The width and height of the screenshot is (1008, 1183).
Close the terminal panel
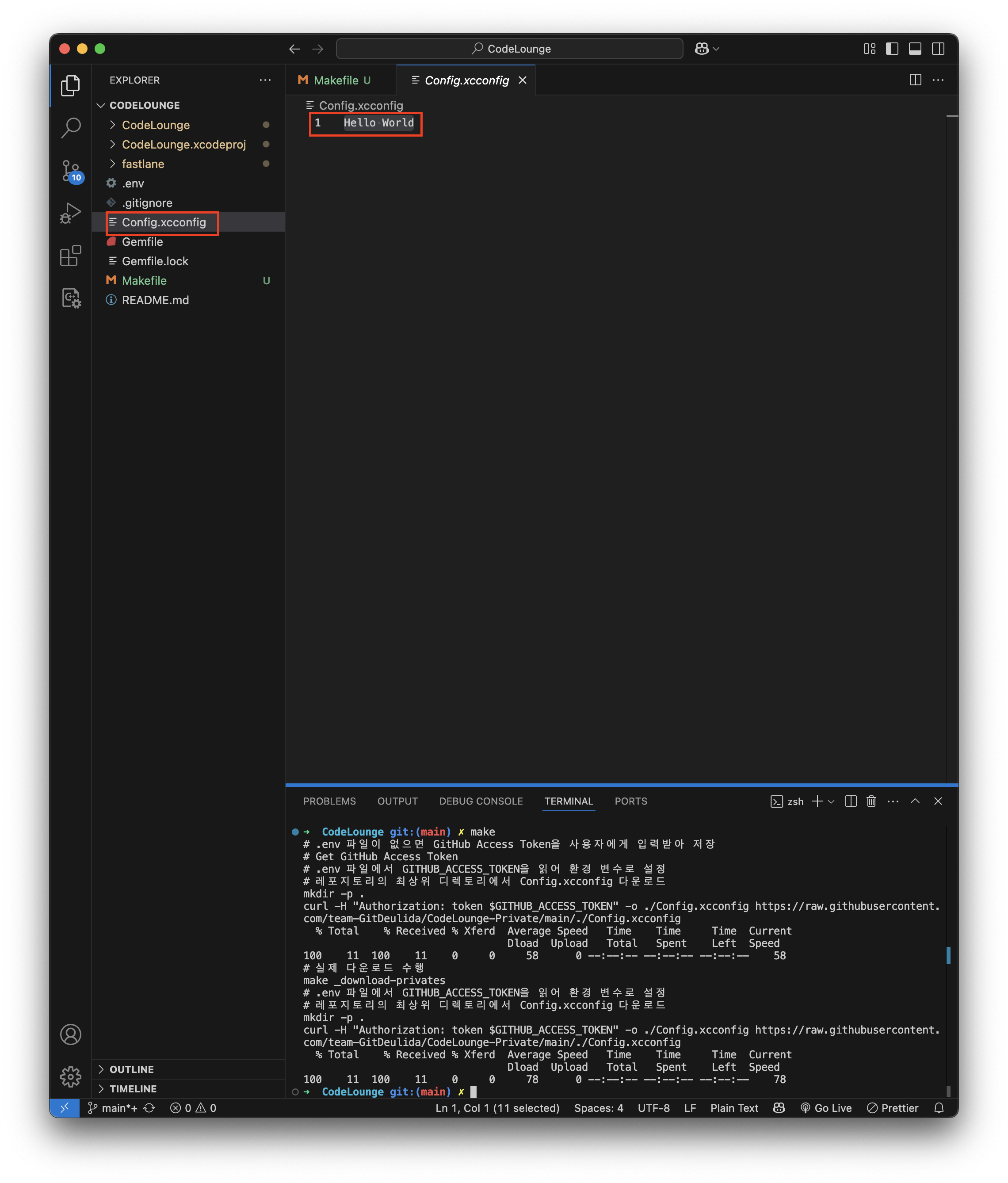[938, 801]
